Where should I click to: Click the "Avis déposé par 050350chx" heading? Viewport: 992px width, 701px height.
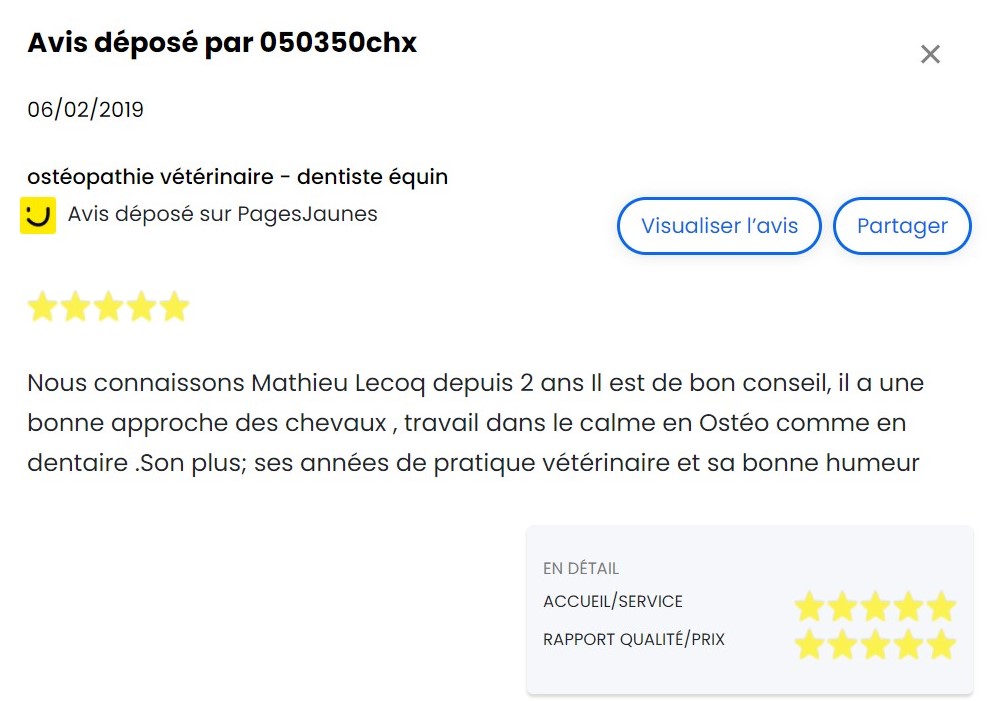coord(222,43)
